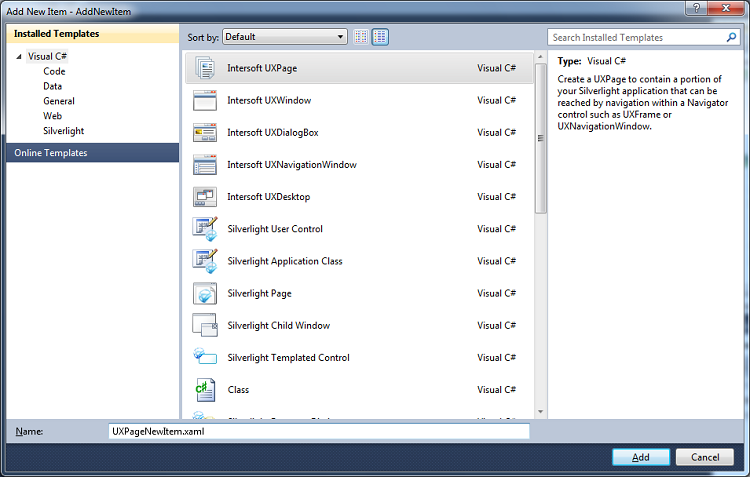The width and height of the screenshot is (750, 477).
Task: Select the "Class" row text
Action: click(x=238, y=389)
